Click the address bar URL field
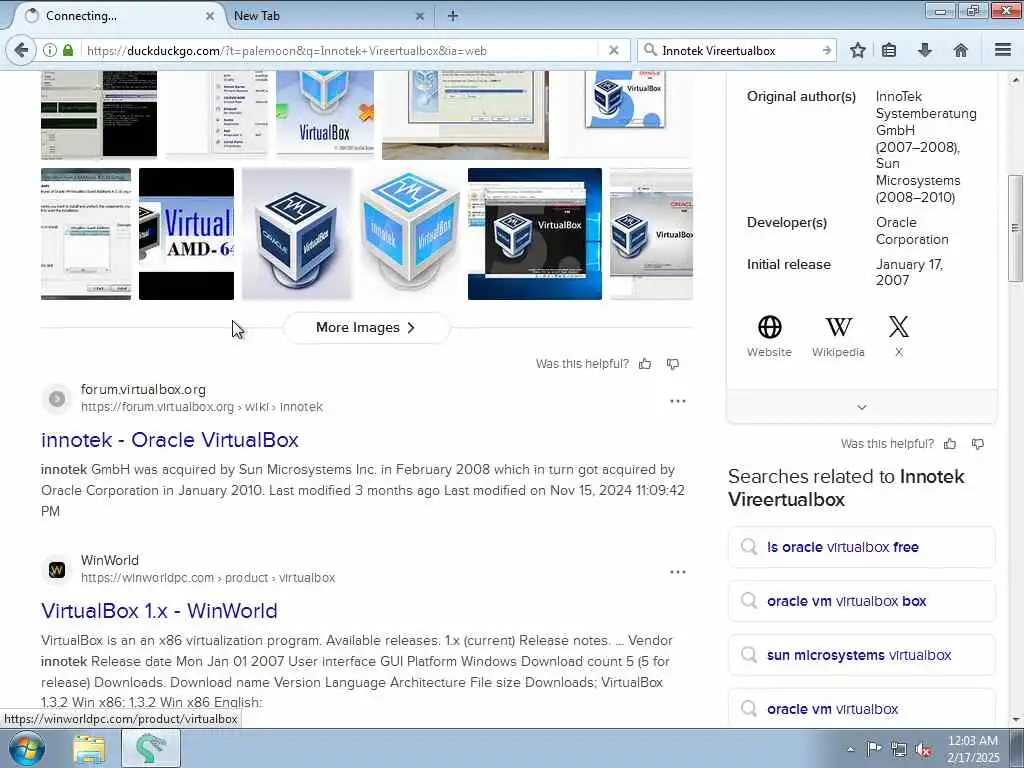This screenshot has height=768, width=1024. click(340, 50)
